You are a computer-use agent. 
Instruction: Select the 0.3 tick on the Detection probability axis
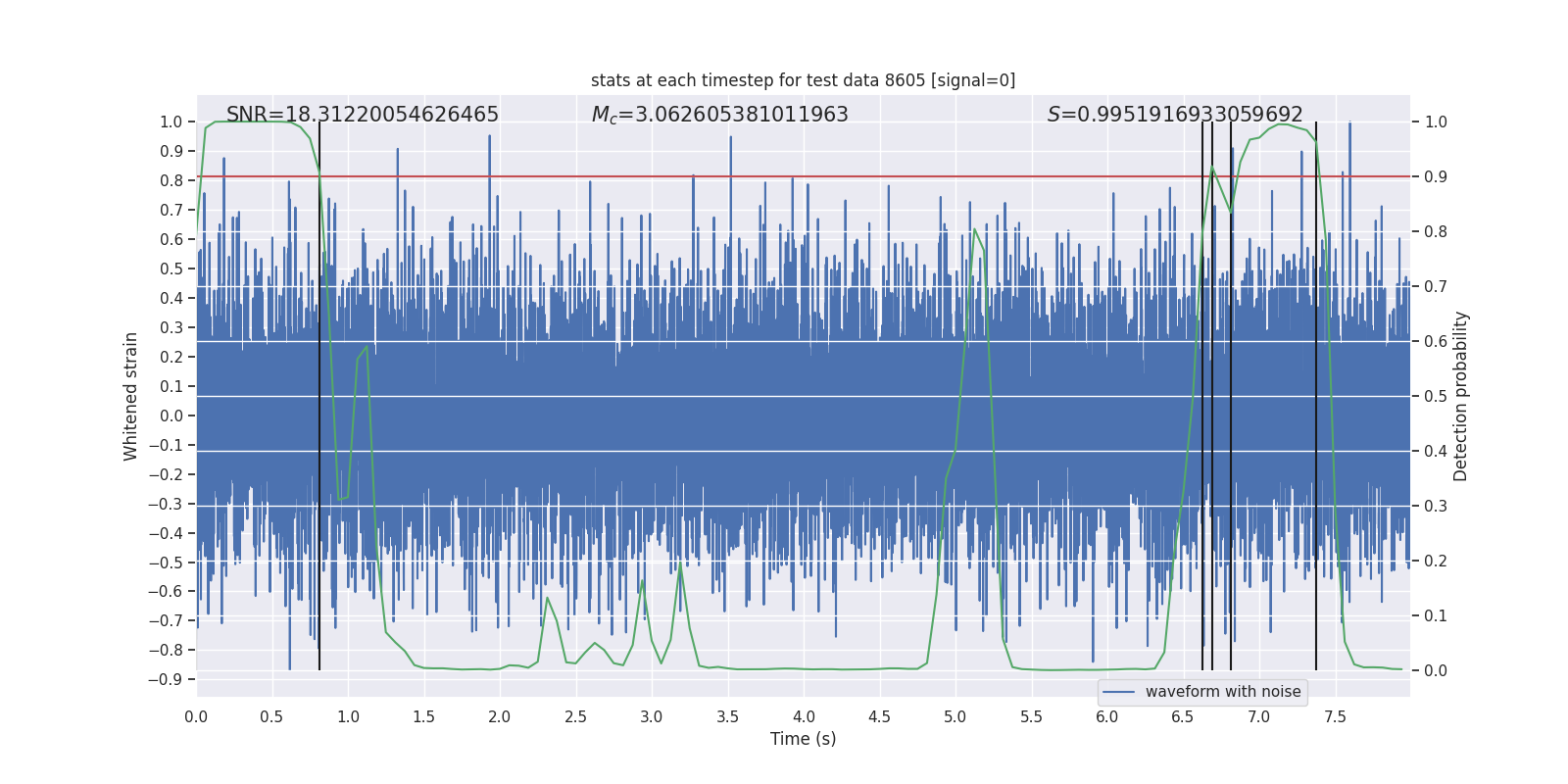(1436, 507)
